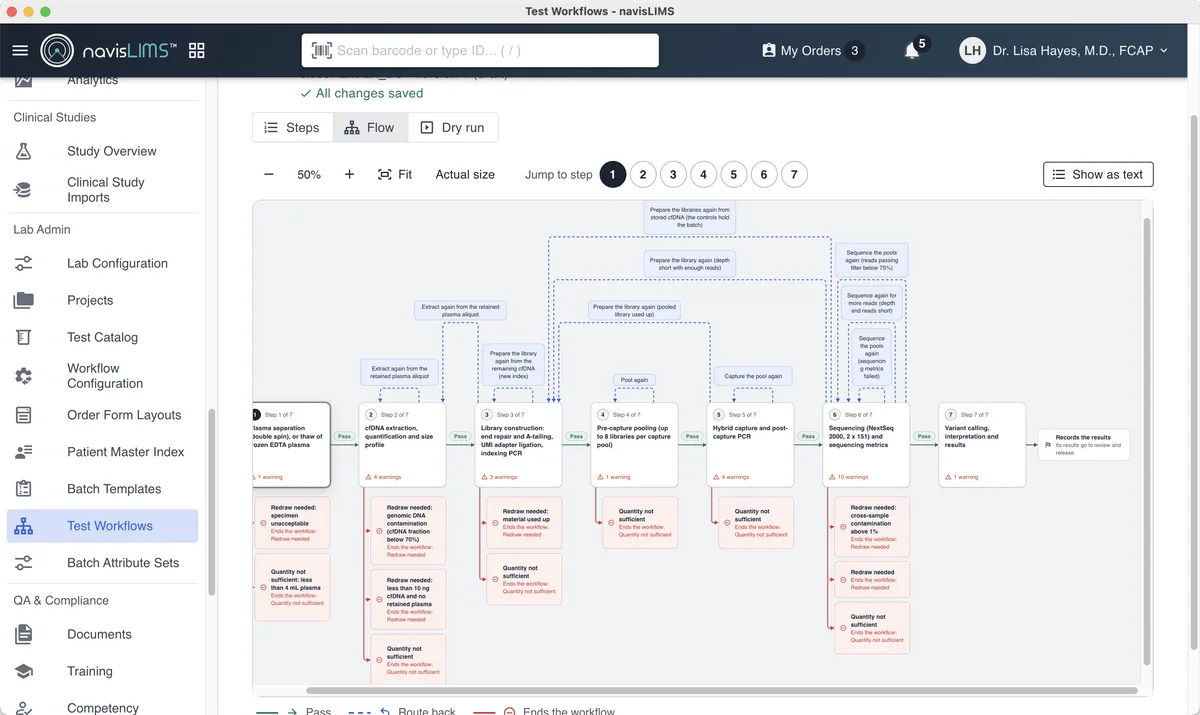Select the Sequencing NextSeq step 6 node
1200x715 pixels.
(x=866, y=445)
